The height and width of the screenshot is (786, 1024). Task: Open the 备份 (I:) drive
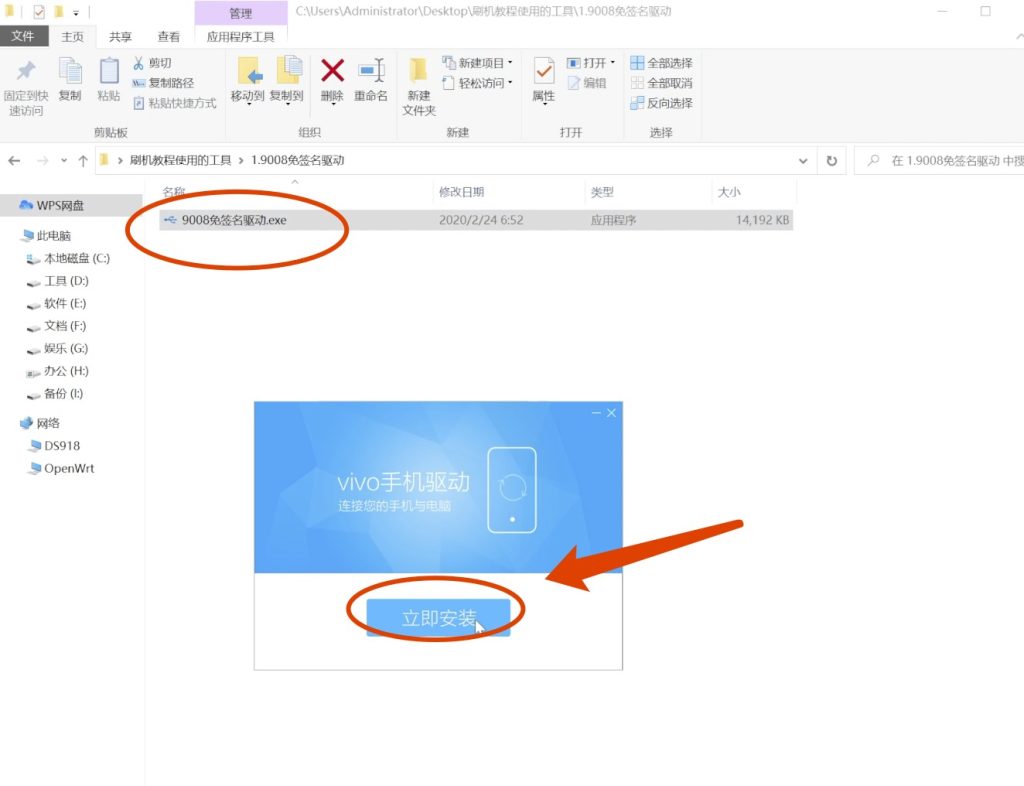[x=63, y=394]
